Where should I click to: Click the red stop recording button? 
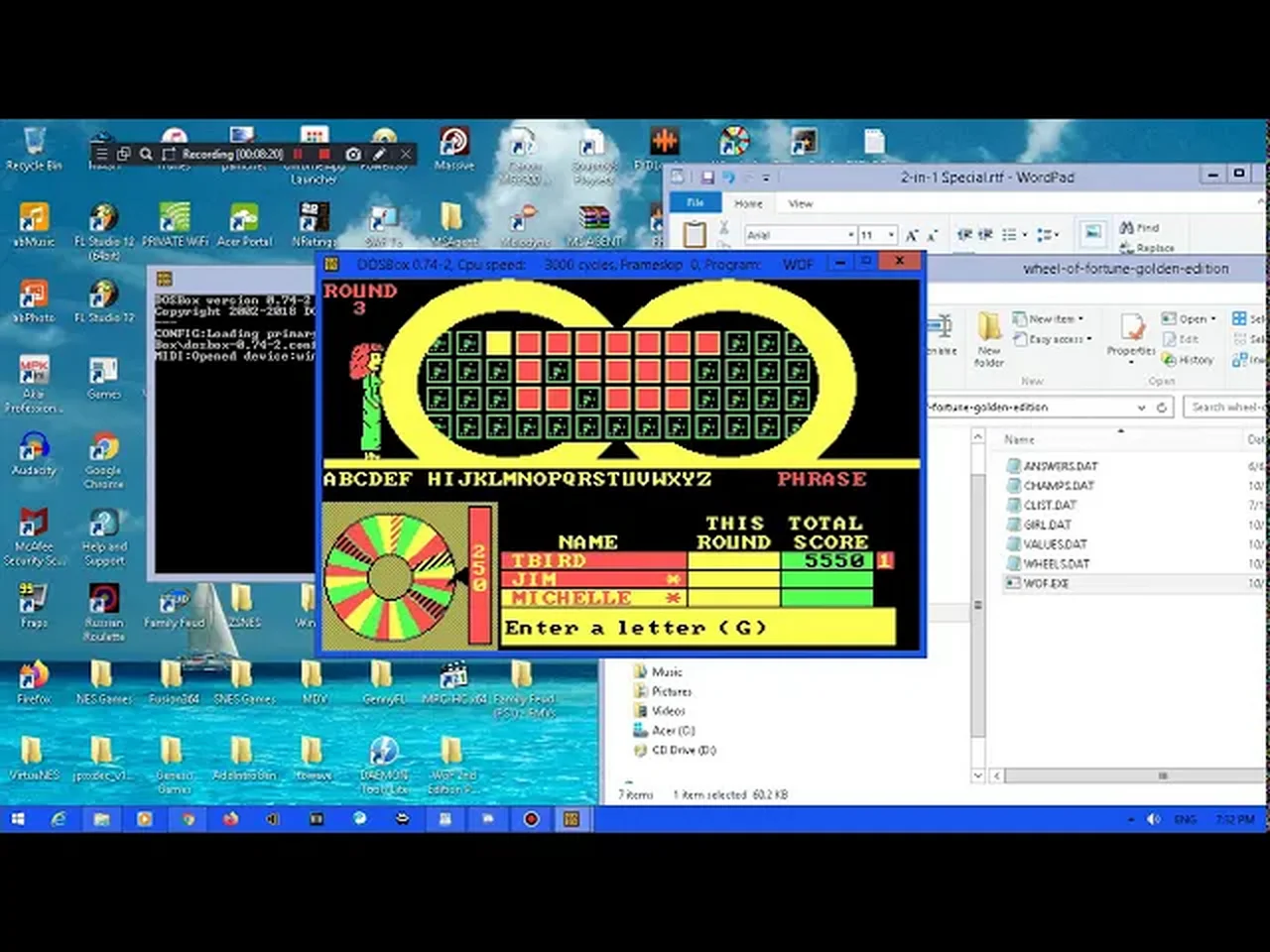[323, 154]
